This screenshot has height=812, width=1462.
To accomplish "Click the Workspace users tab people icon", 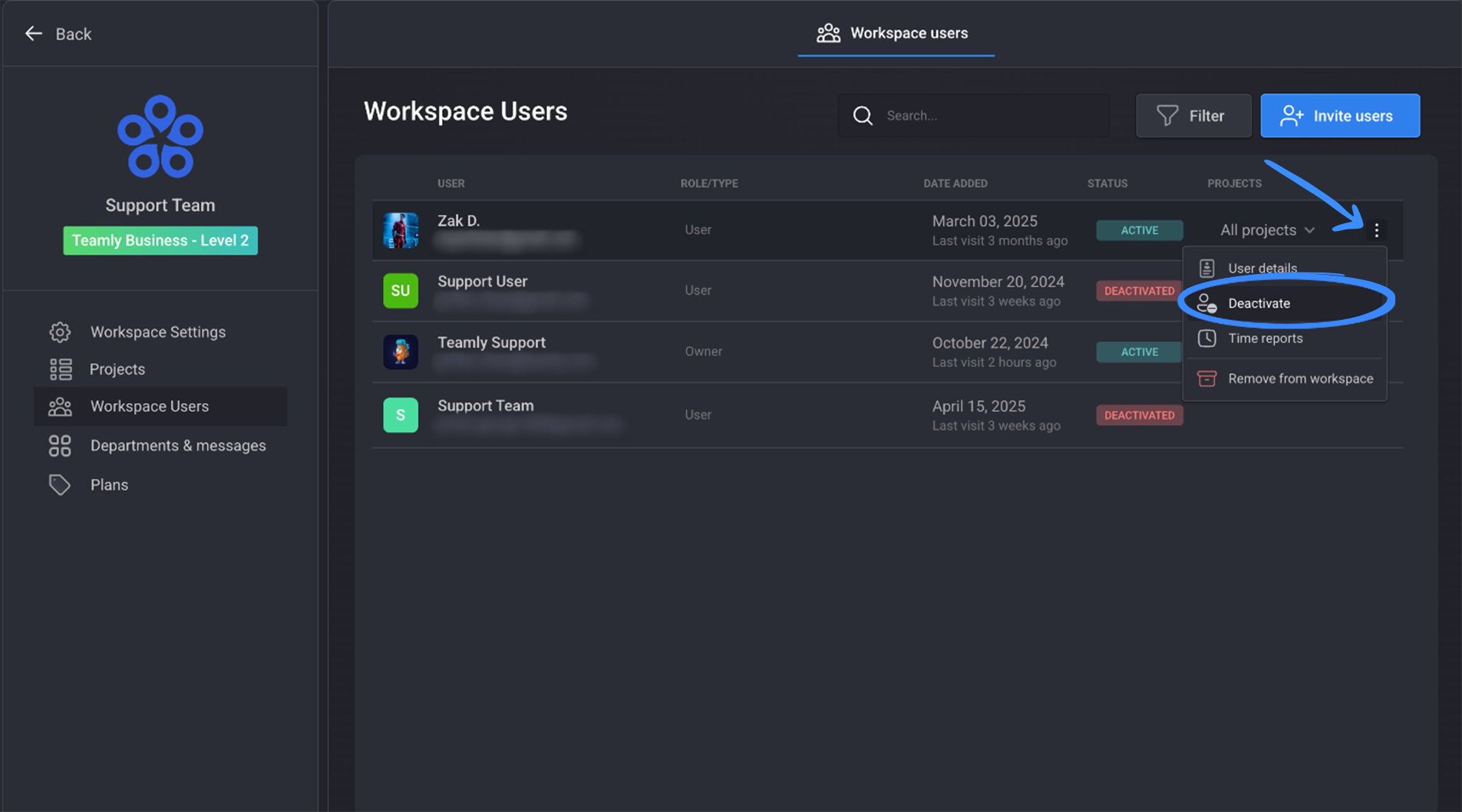I will coord(828,33).
